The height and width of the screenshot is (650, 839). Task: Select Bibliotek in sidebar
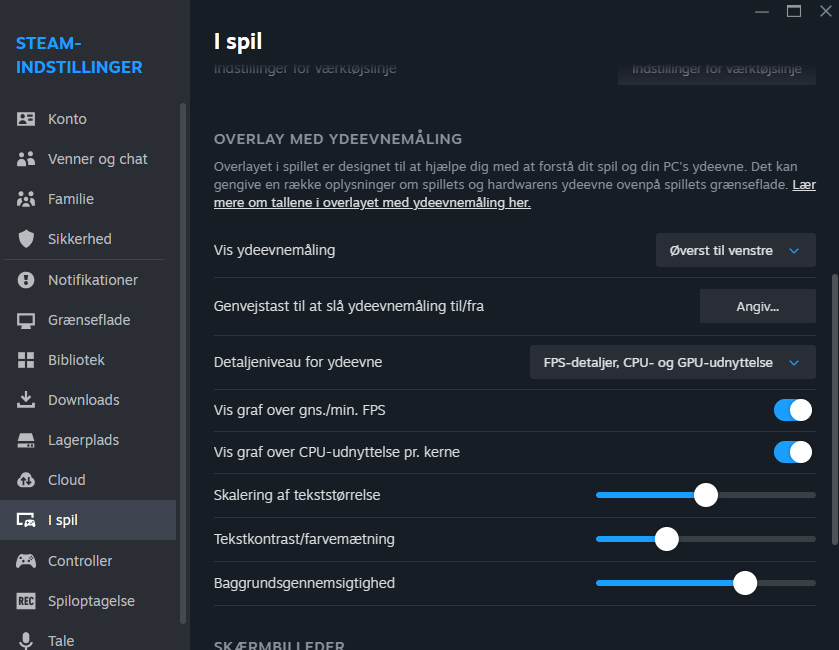coord(88,360)
